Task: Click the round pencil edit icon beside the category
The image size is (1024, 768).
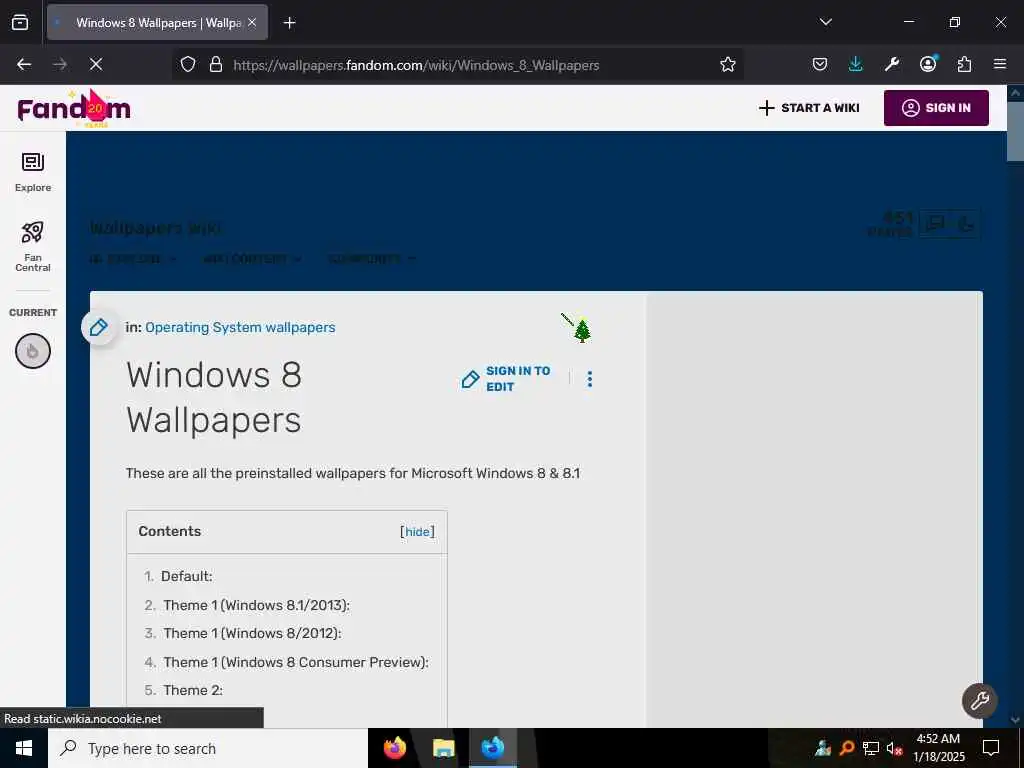Action: coord(99,327)
